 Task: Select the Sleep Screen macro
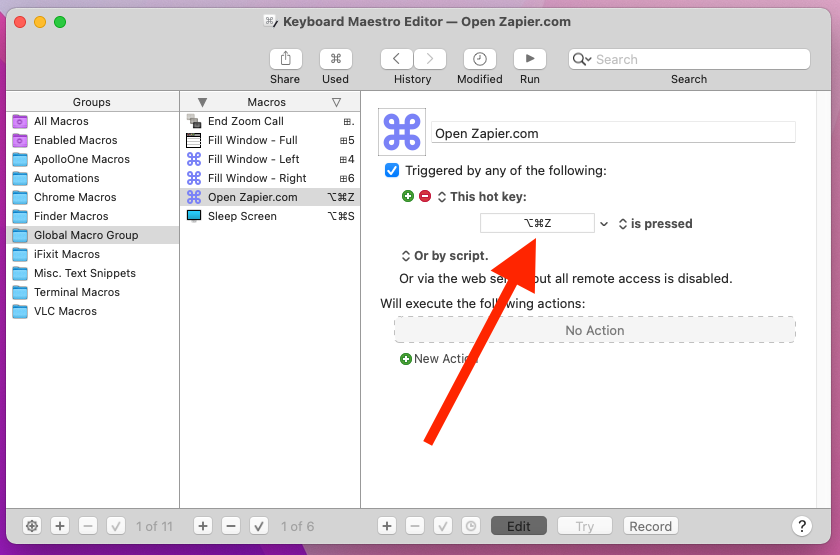click(270, 216)
